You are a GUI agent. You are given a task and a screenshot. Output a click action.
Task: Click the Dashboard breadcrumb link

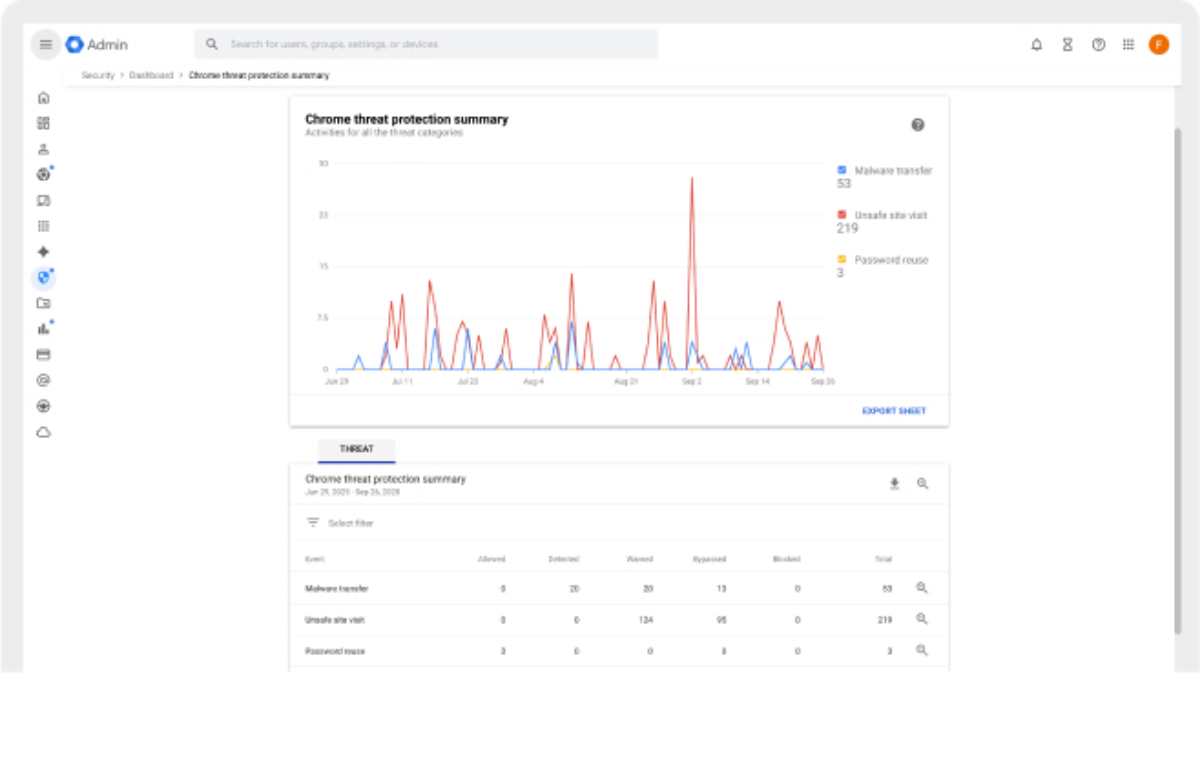pyautogui.click(x=151, y=75)
